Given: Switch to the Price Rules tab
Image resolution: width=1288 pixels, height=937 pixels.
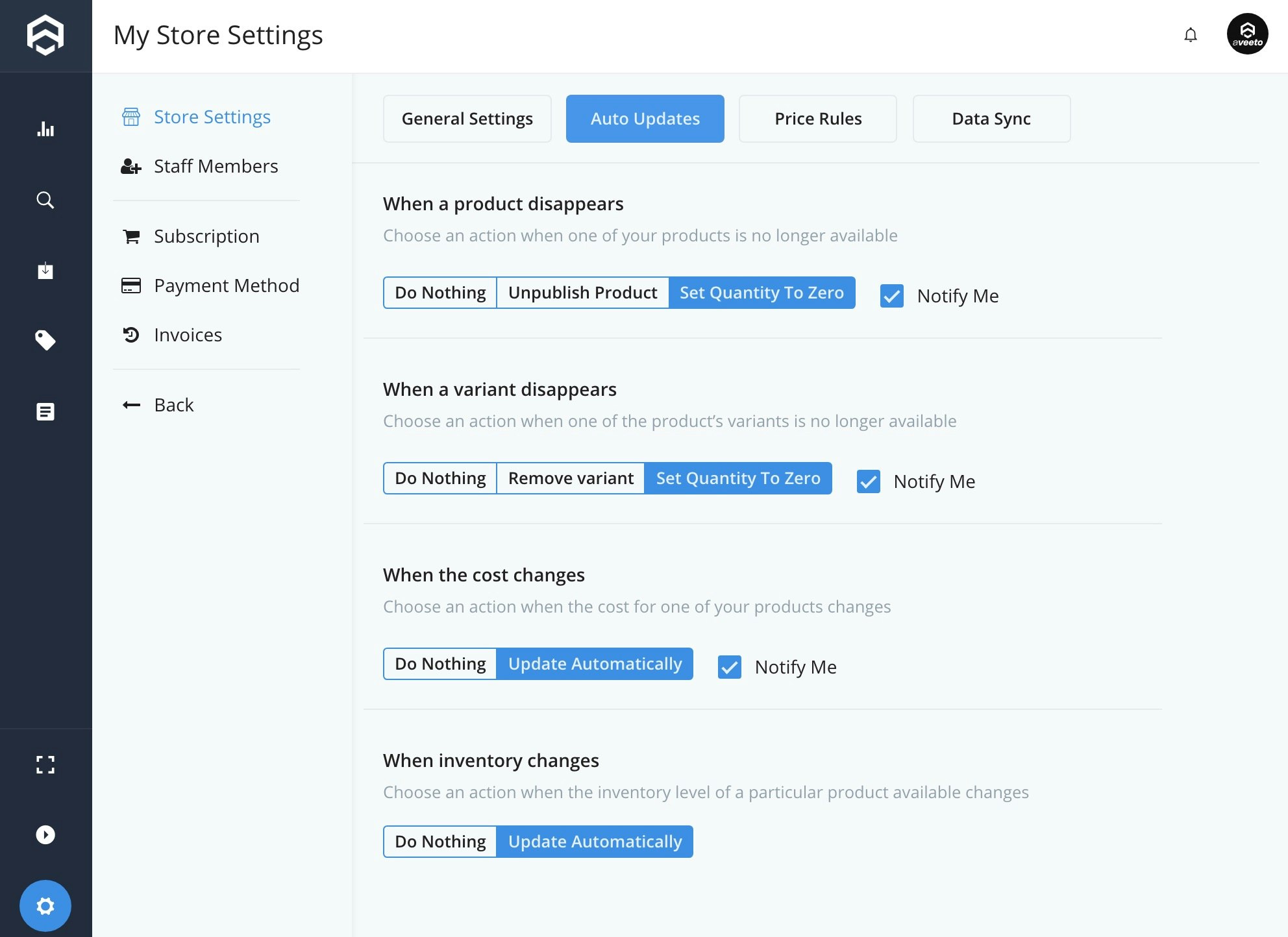Looking at the screenshot, I should 818,119.
